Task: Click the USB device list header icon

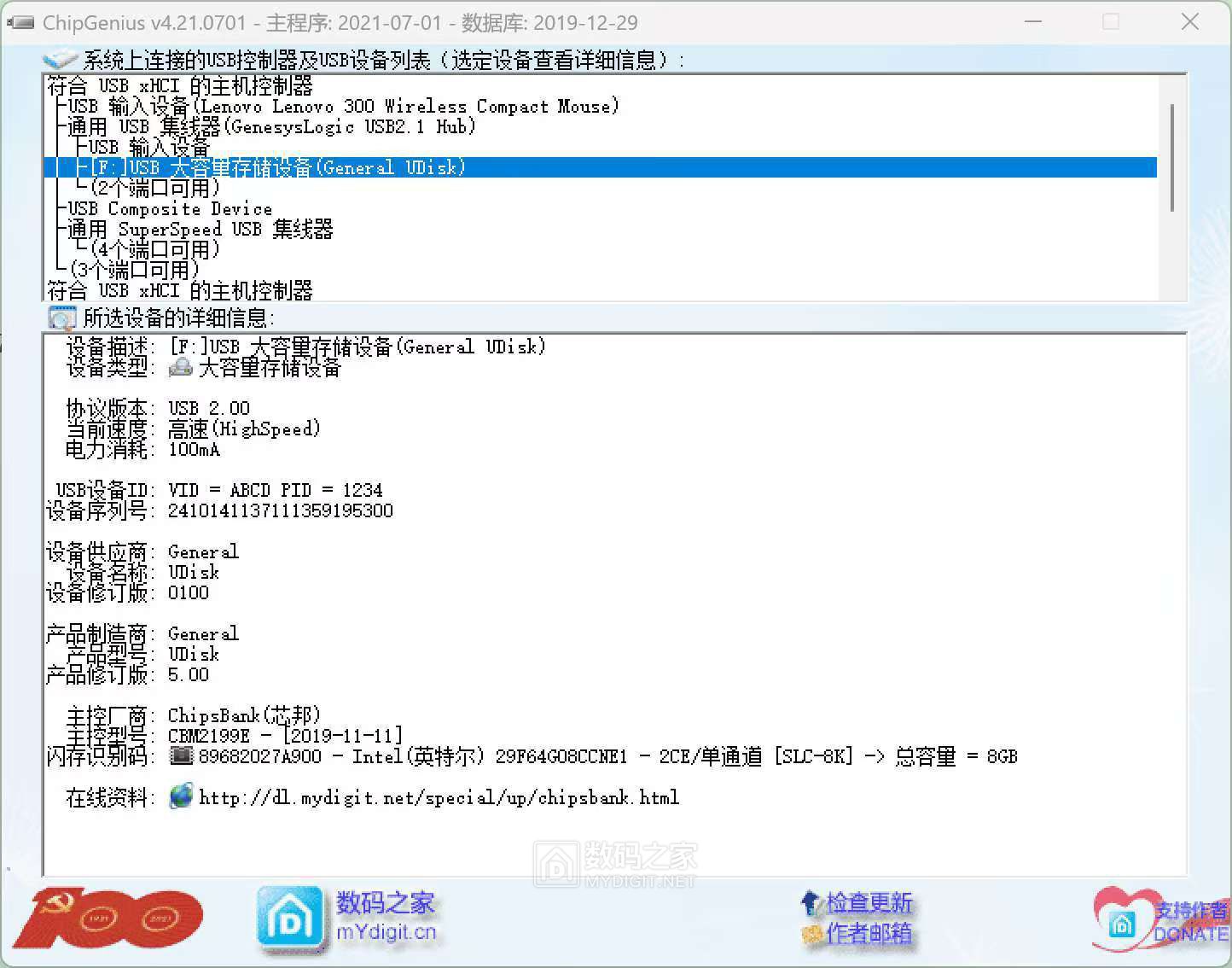Action: tap(60, 60)
